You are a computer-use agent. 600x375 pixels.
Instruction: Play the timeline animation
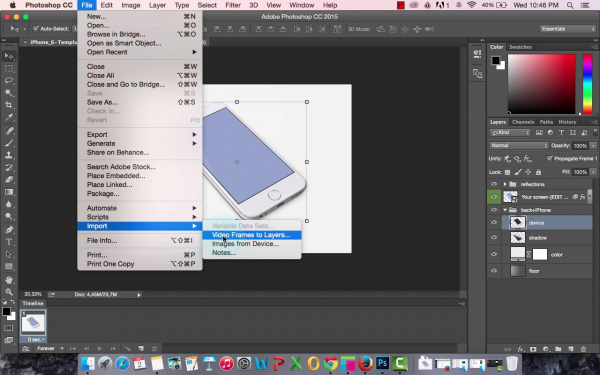click(99, 349)
